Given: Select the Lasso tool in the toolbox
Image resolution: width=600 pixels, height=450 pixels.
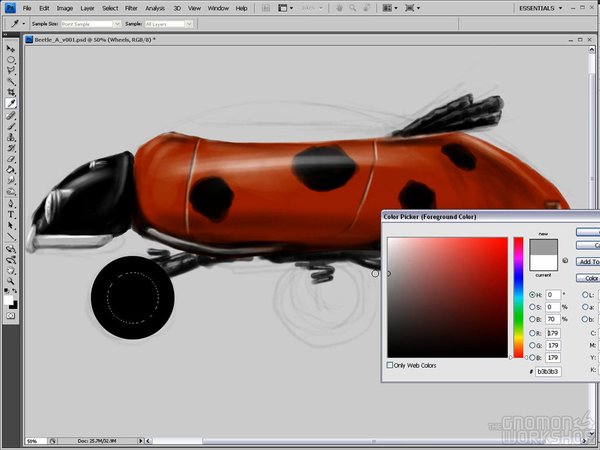Looking at the screenshot, I should click(11, 70).
